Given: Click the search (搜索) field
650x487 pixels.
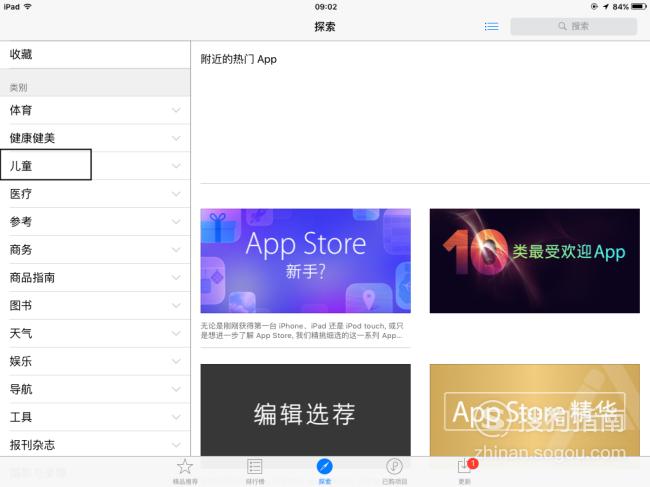Looking at the screenshot, I should (574, 26).
